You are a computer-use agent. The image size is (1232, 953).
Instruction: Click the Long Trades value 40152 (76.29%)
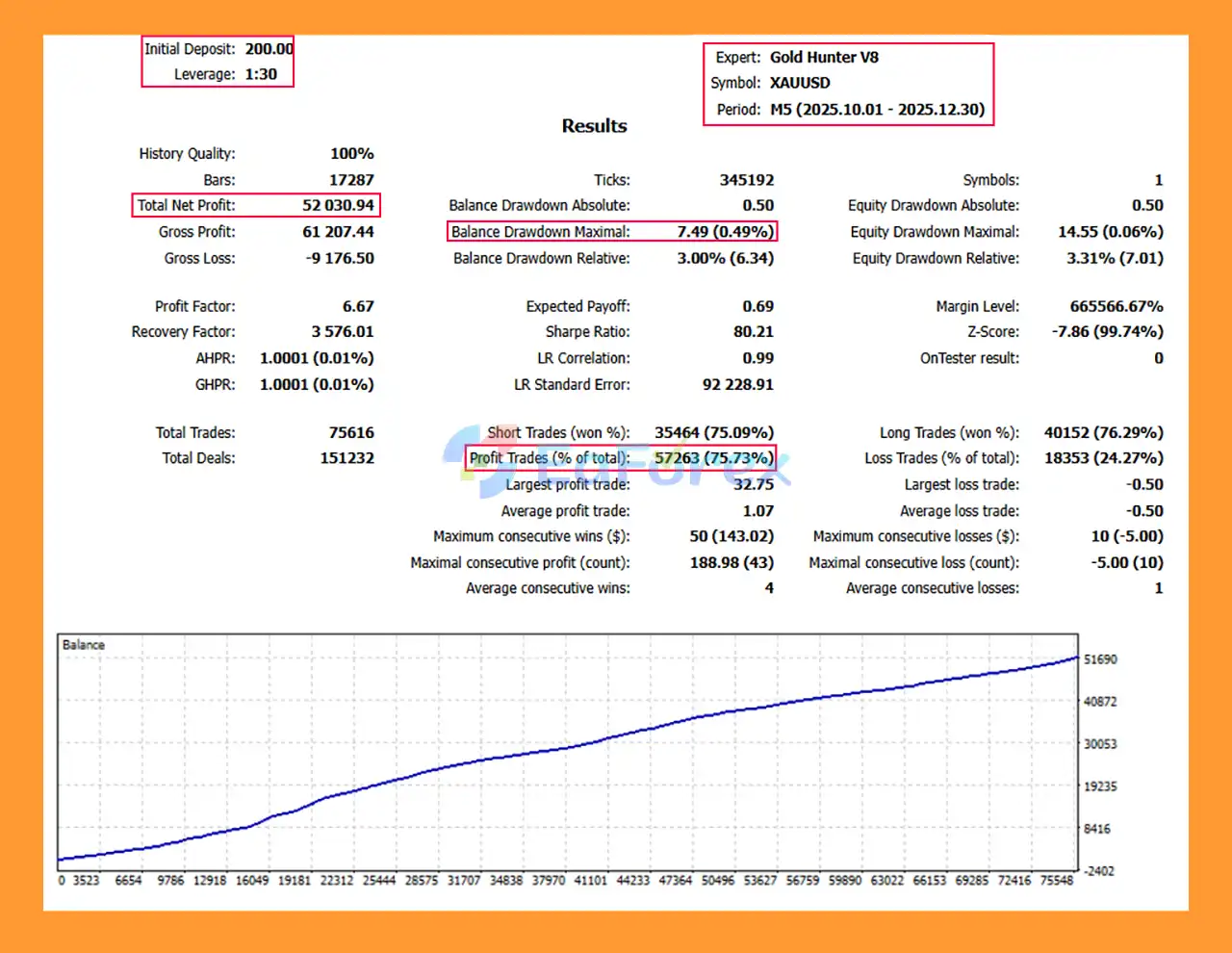pyautogui.click(x=1103, y=433)
